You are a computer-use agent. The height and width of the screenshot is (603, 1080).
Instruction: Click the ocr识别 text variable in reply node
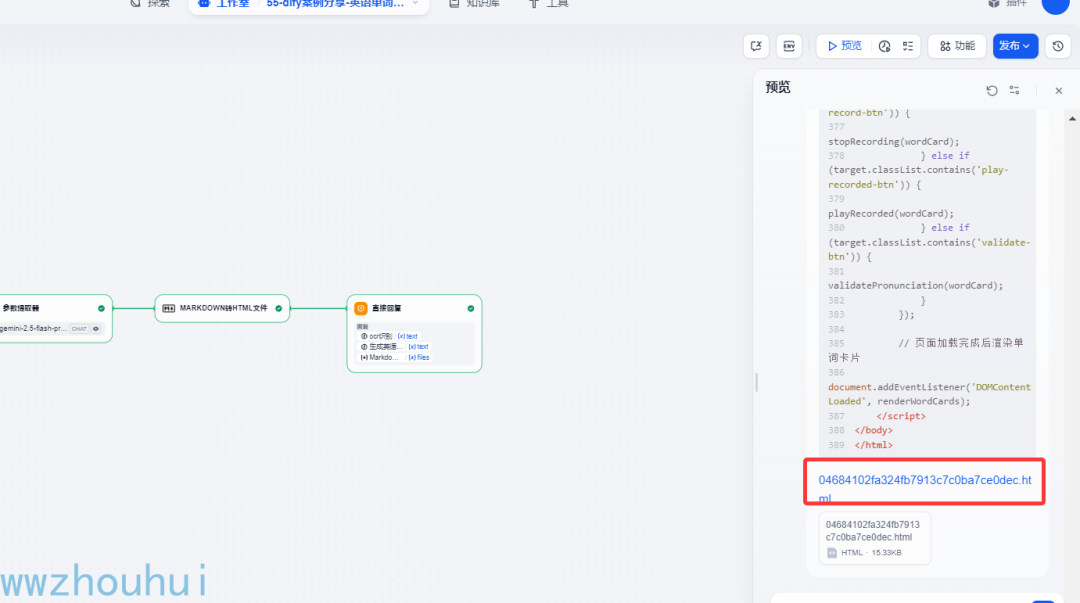pyautogui.click(x=389, y=336)
